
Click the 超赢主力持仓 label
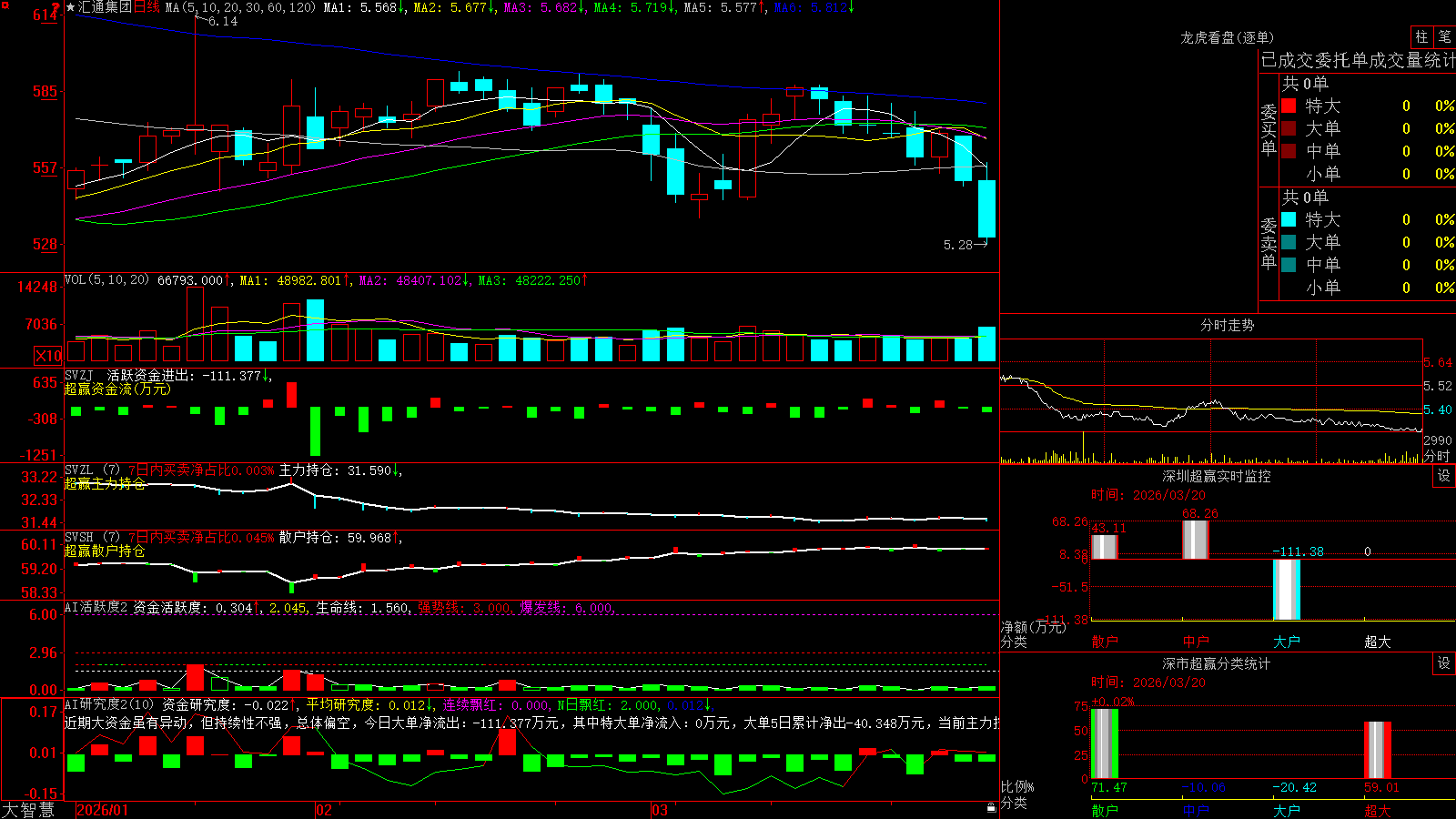click(x=105, y=484)
